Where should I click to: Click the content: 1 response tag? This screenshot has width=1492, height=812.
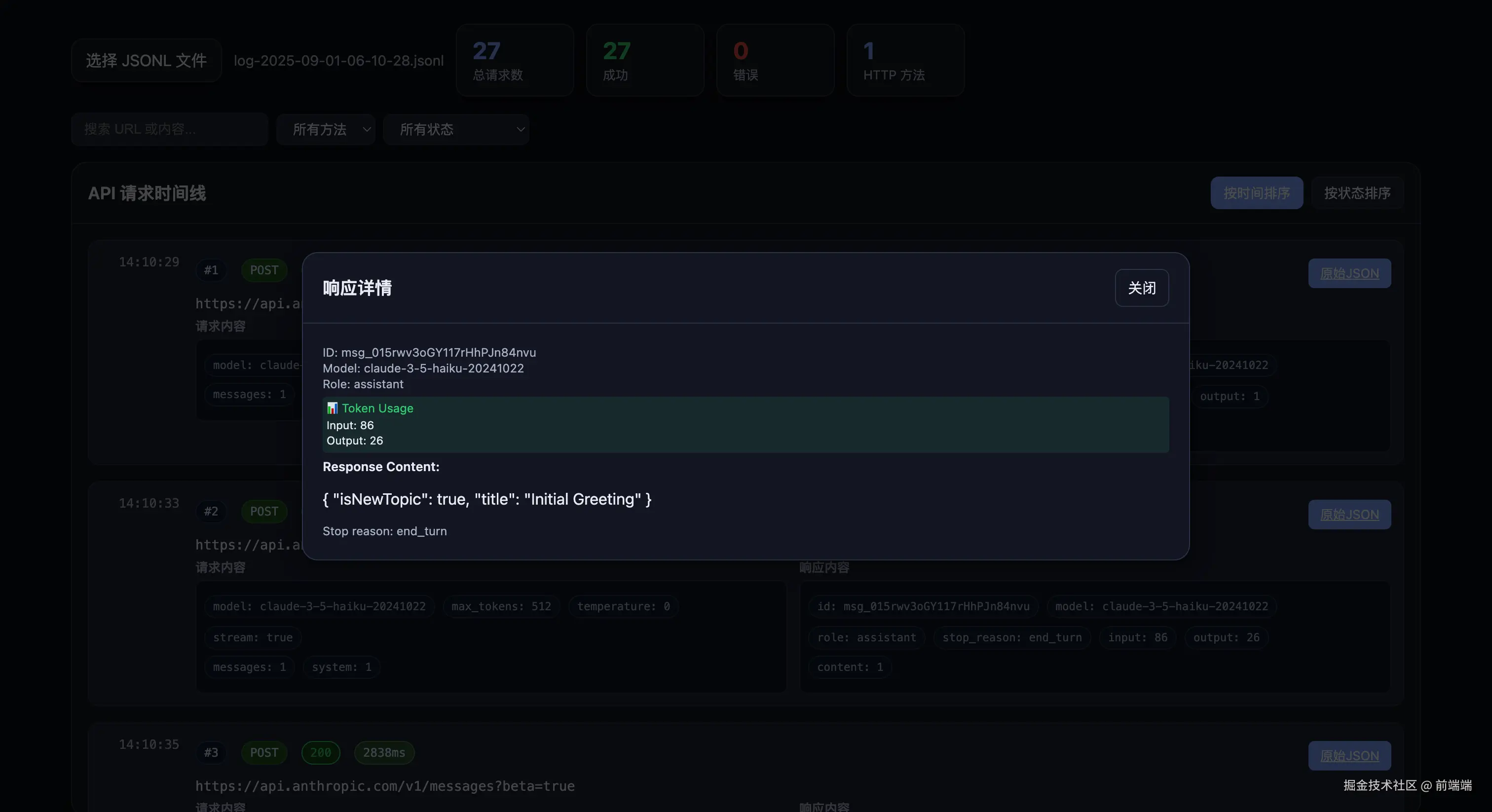point(850,667)
